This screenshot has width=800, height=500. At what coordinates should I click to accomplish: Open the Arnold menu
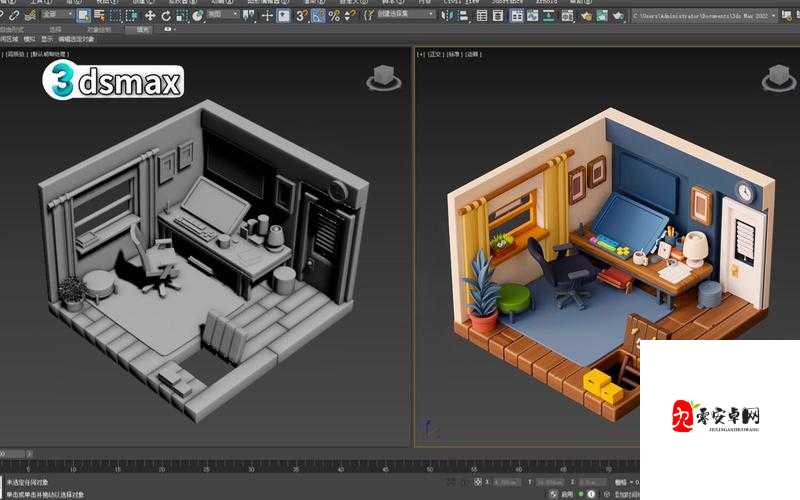546,2
